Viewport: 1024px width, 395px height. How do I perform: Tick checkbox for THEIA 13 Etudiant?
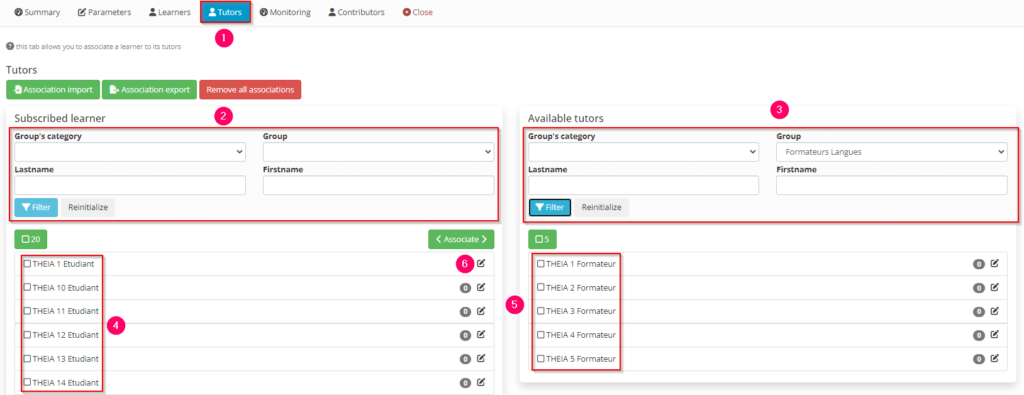pos(27,358)
